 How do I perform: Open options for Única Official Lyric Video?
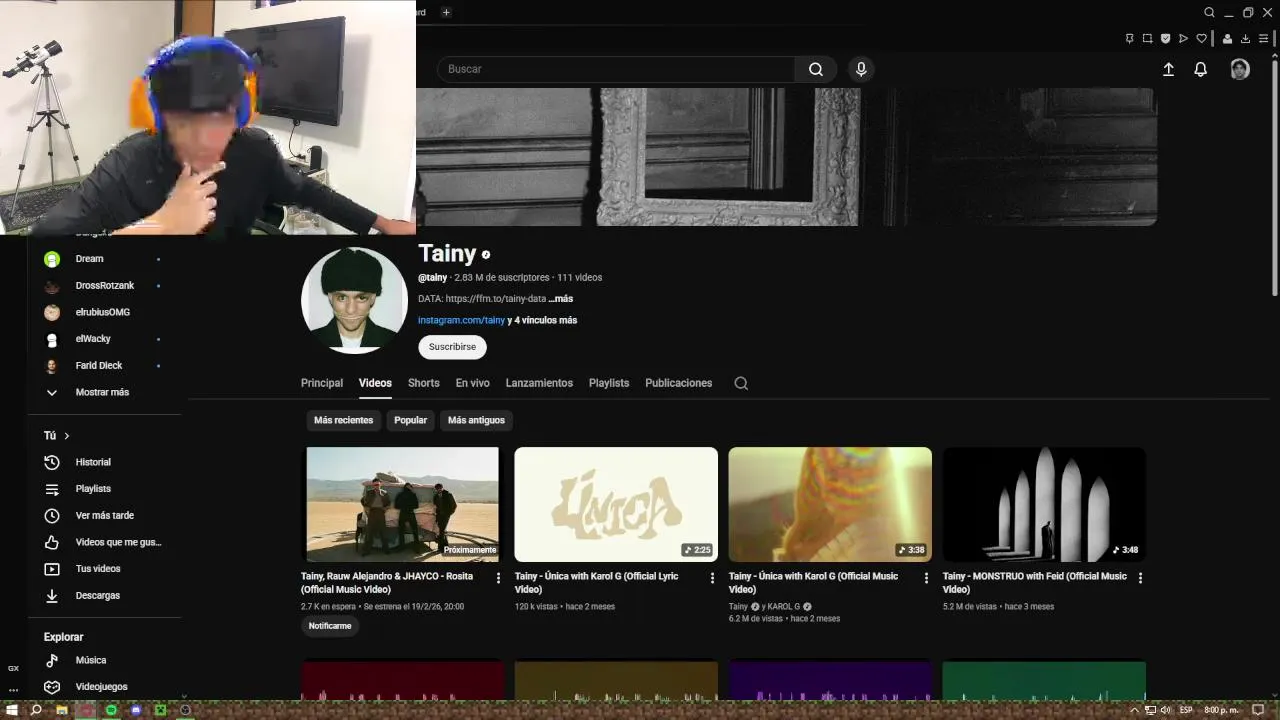pos(712,578)
